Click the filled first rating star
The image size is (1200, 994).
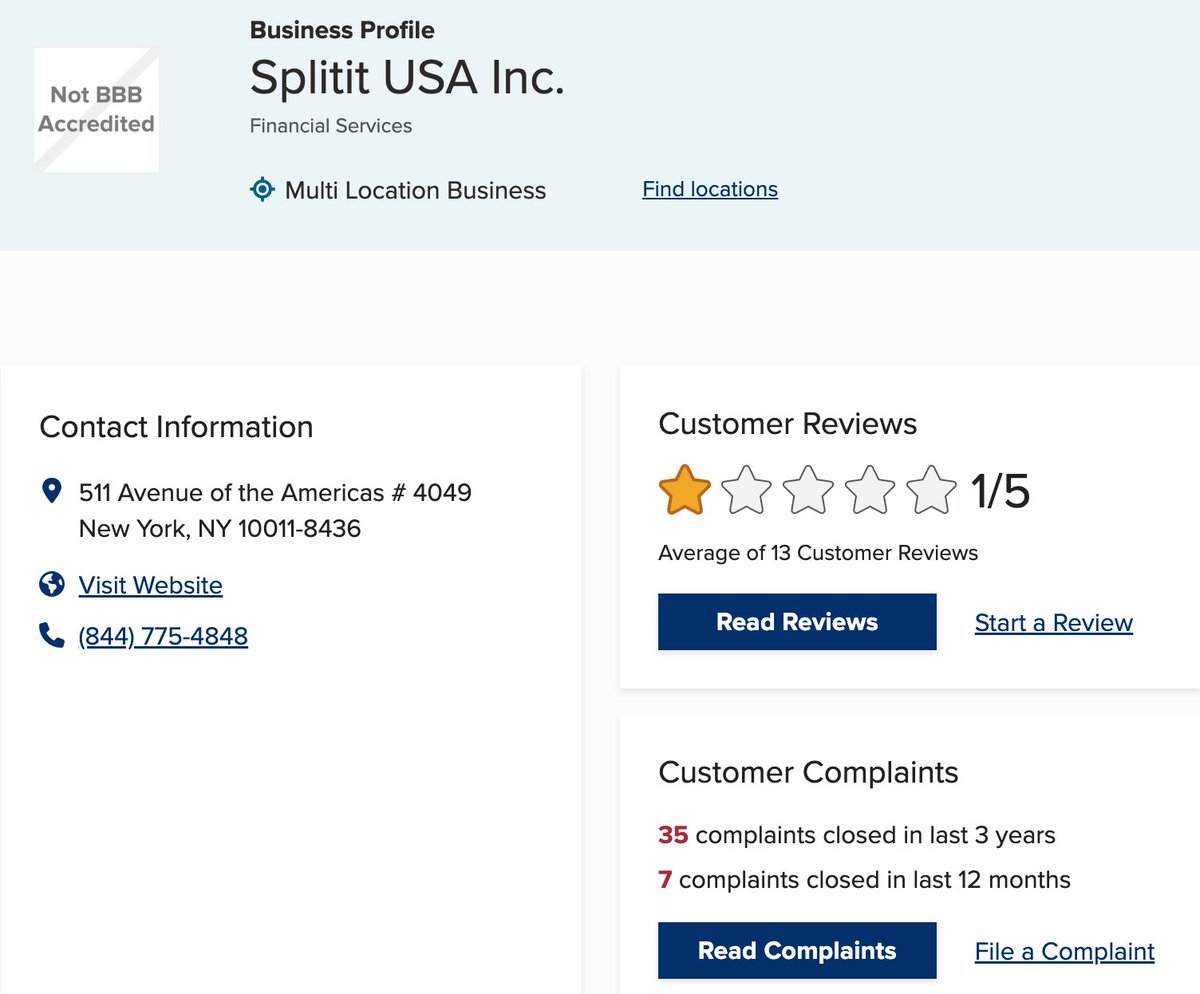point(685,490)
